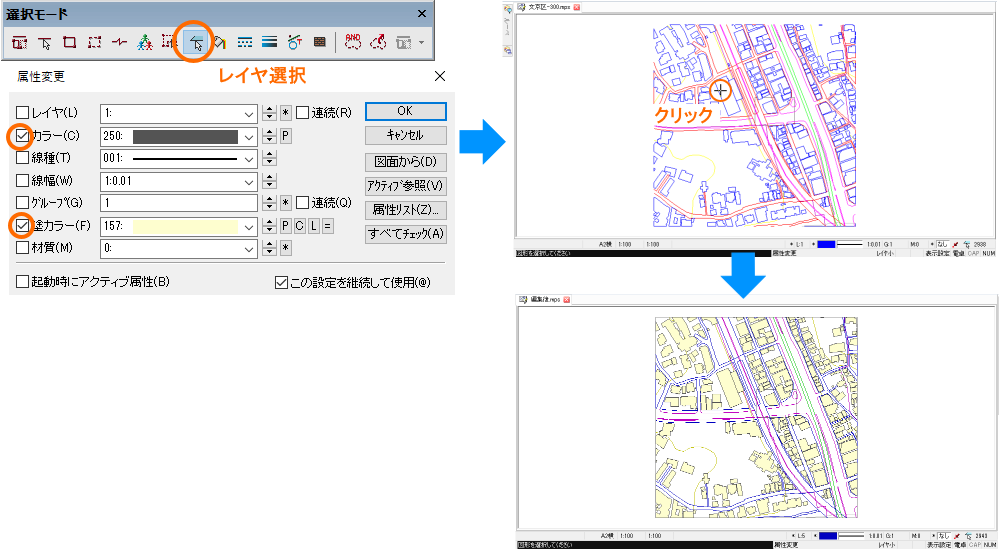Screen dimensions: 1000x550
Task: Open the 材質 dropdown showing 0:
Action: tap(249, 249)
